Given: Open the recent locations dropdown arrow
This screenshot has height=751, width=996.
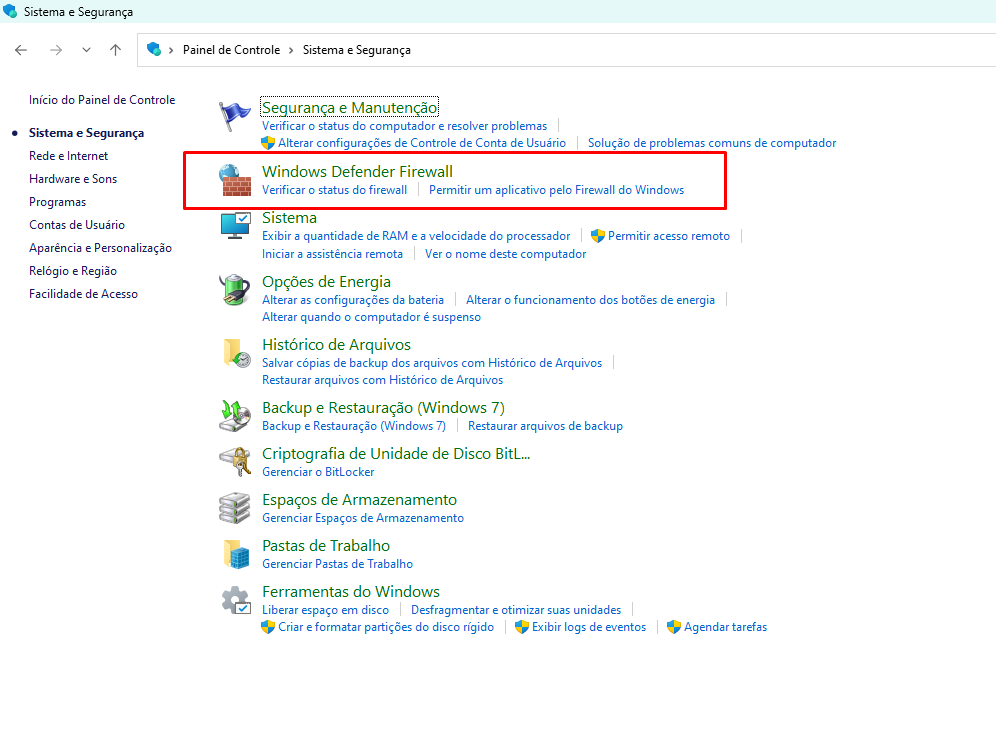Looking at the screenshot, I should [x=86, y=50].
